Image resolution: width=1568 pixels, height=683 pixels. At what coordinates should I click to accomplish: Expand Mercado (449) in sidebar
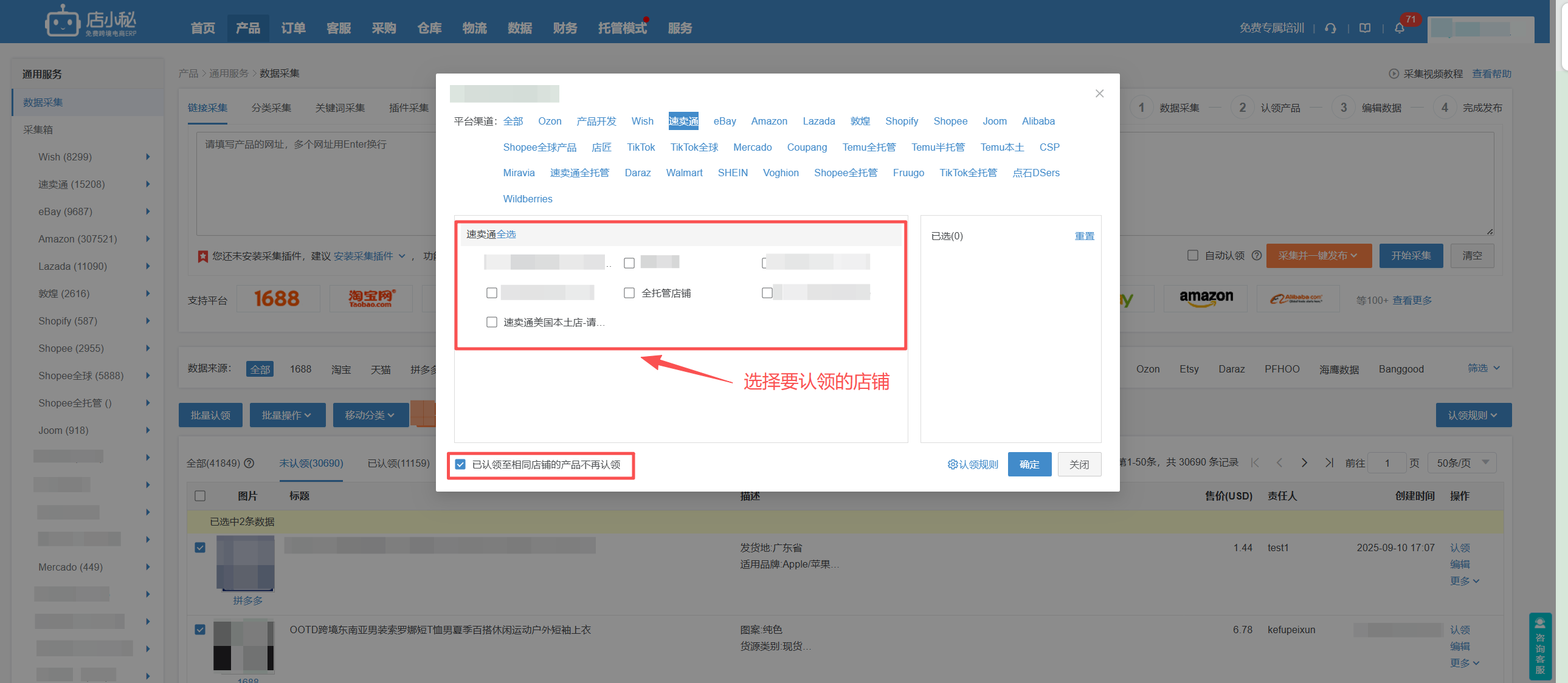148,568
